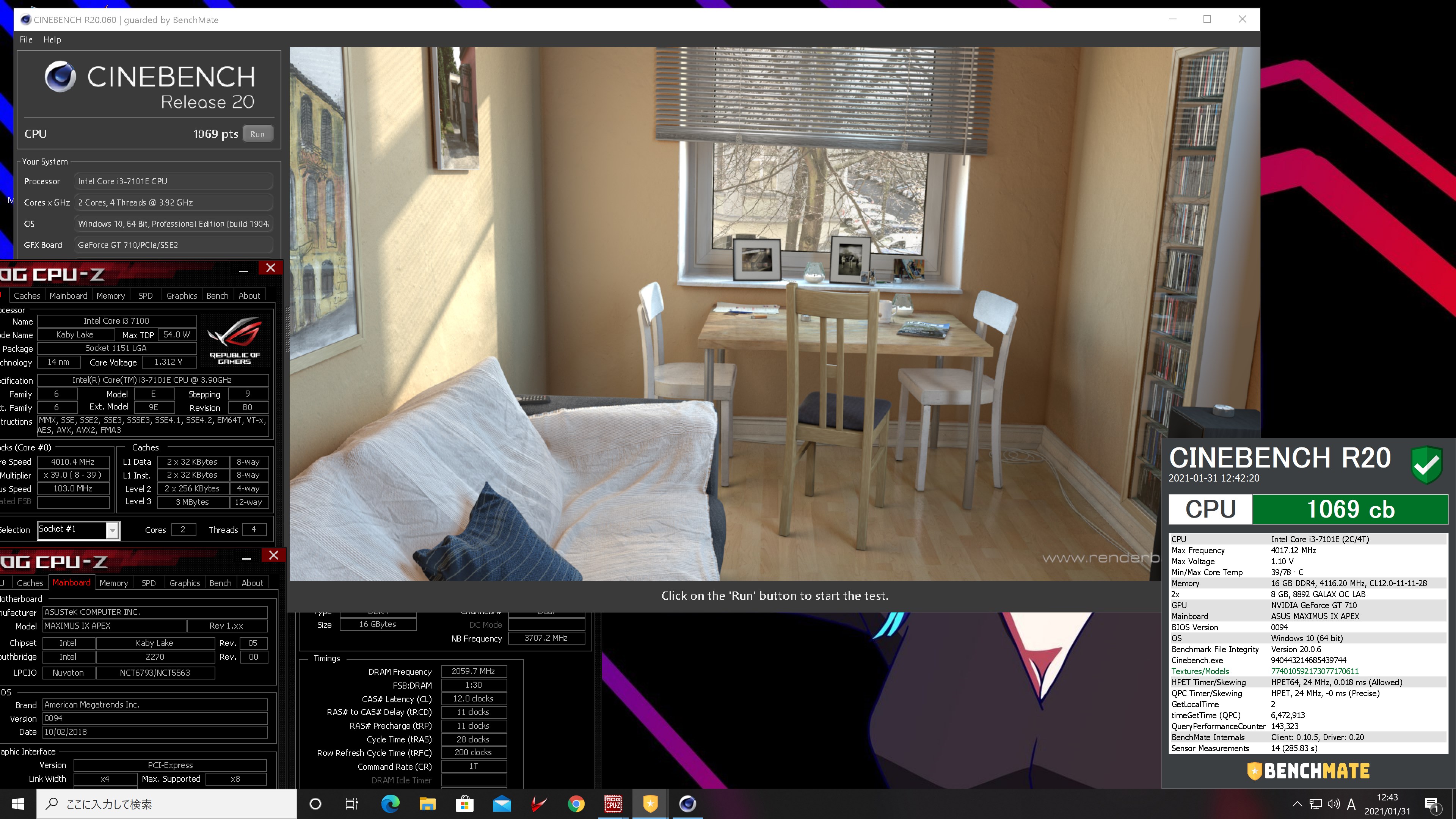The height and width of the screenshot is (819, 1456).
Task: Minimize the upper CPU-Z window
Action: pos(243,270)
